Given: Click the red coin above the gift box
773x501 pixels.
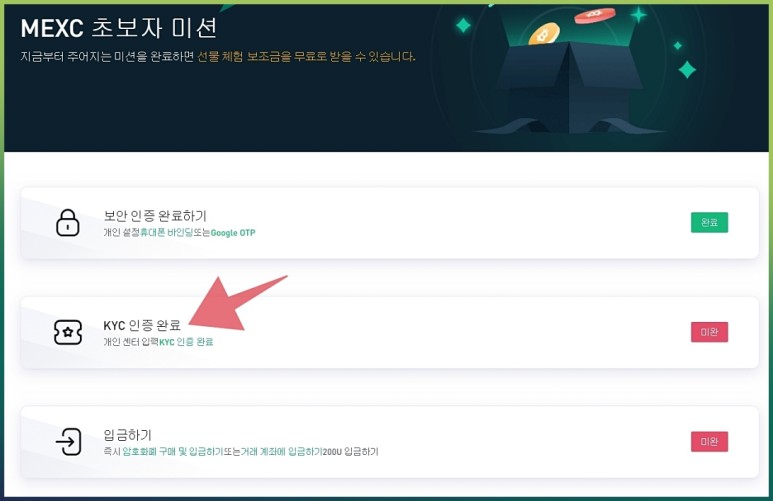Looking at the screenshot, I should click(x=595, y=16).
